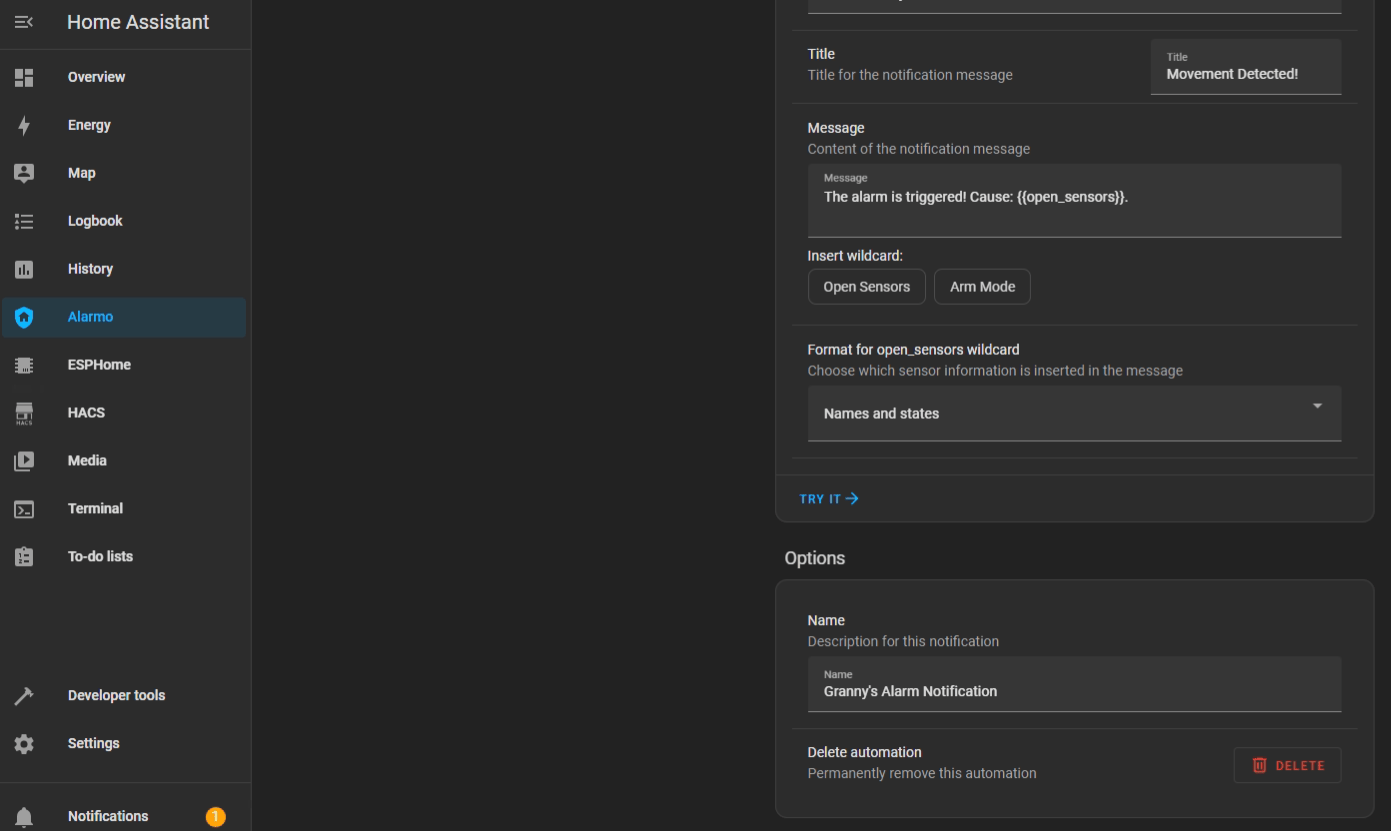
Task: Open the Names and states selector
Action: [1060, 414]
